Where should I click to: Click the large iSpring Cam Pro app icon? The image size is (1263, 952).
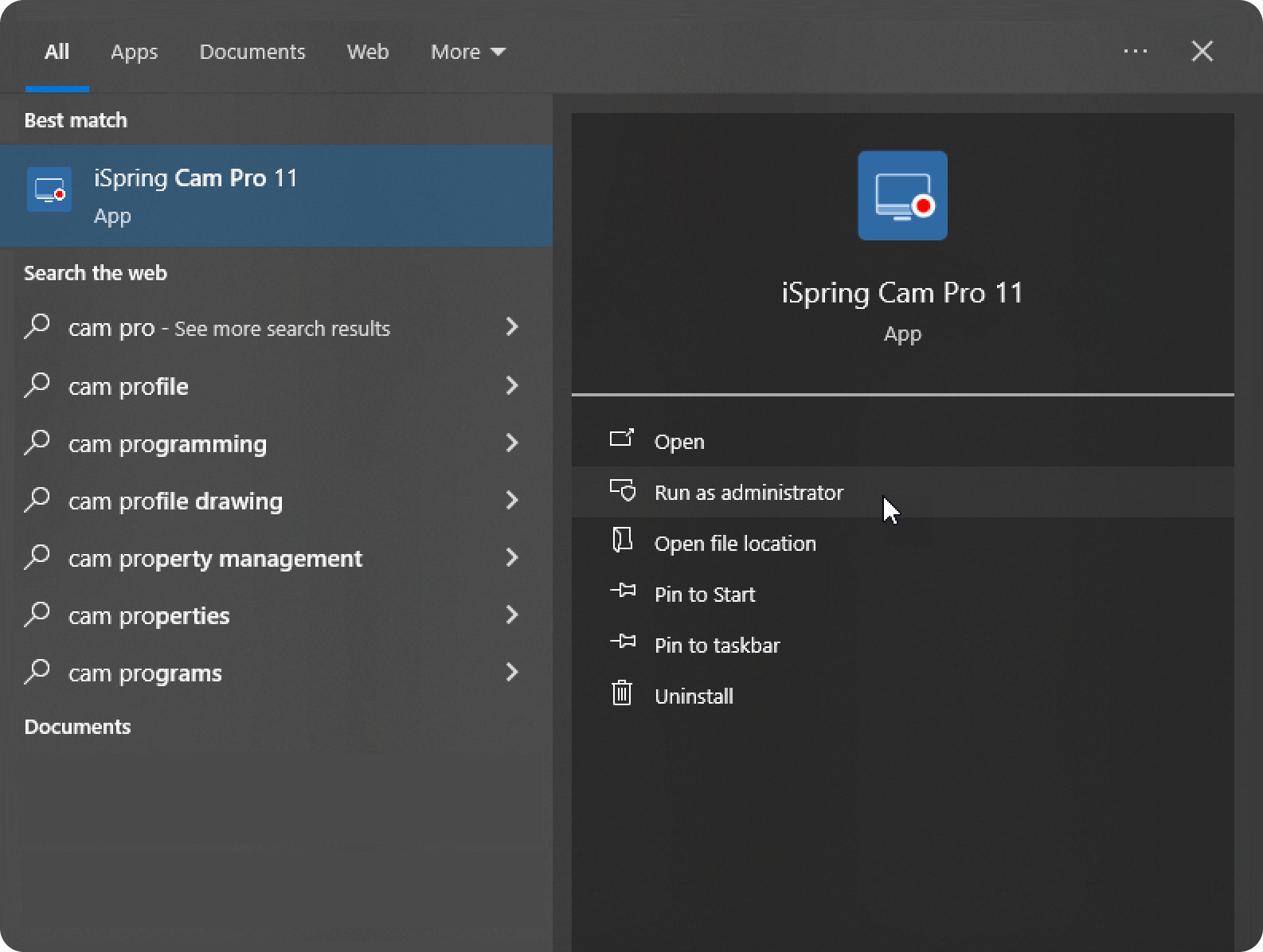[902, 196]
